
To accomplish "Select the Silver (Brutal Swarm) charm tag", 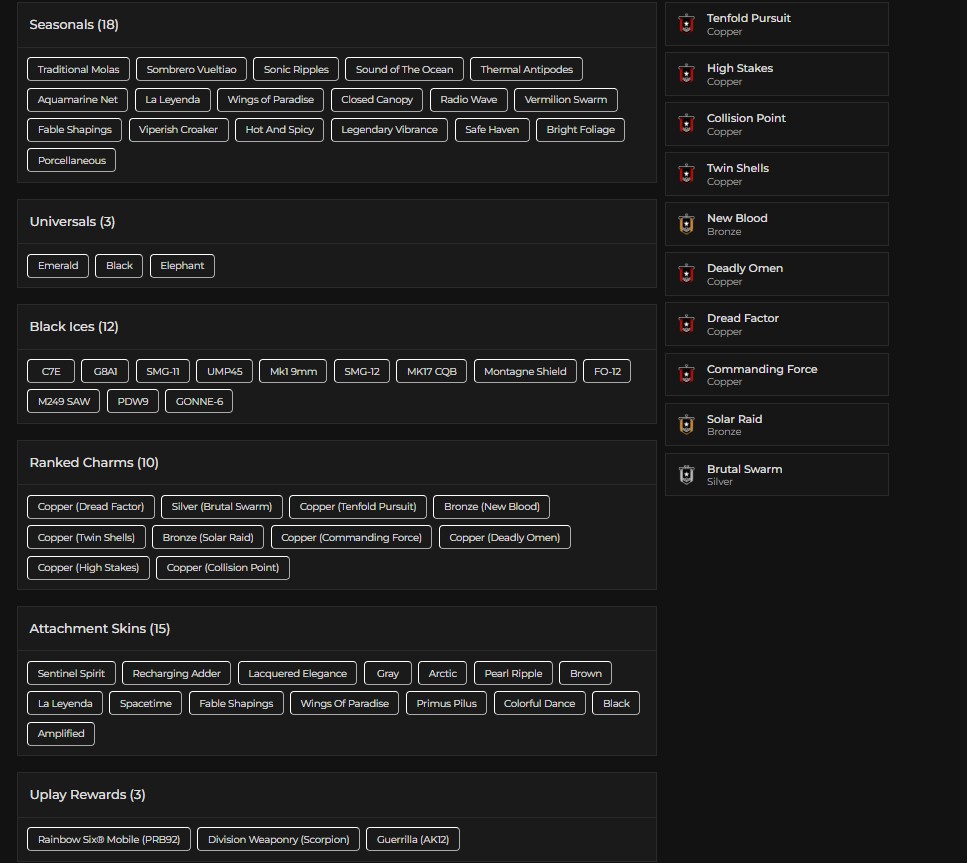I will (221, 507).
